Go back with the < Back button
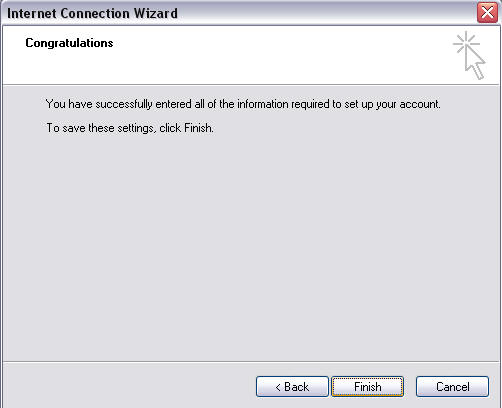The image size is (502, 408). [292, 387]
